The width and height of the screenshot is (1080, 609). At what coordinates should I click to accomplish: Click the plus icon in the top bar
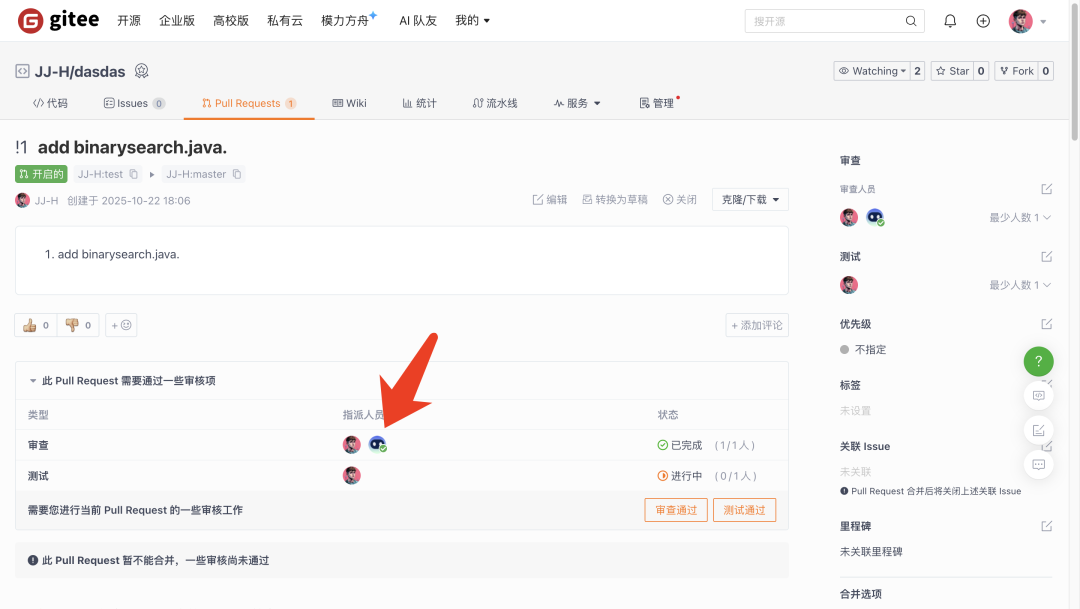(983, 19)
